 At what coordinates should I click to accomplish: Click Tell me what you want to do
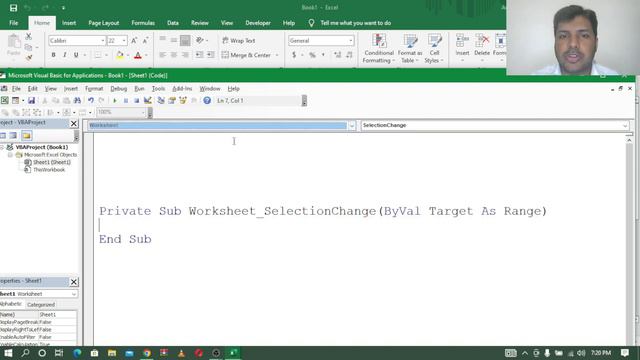[x=356, y=23]
